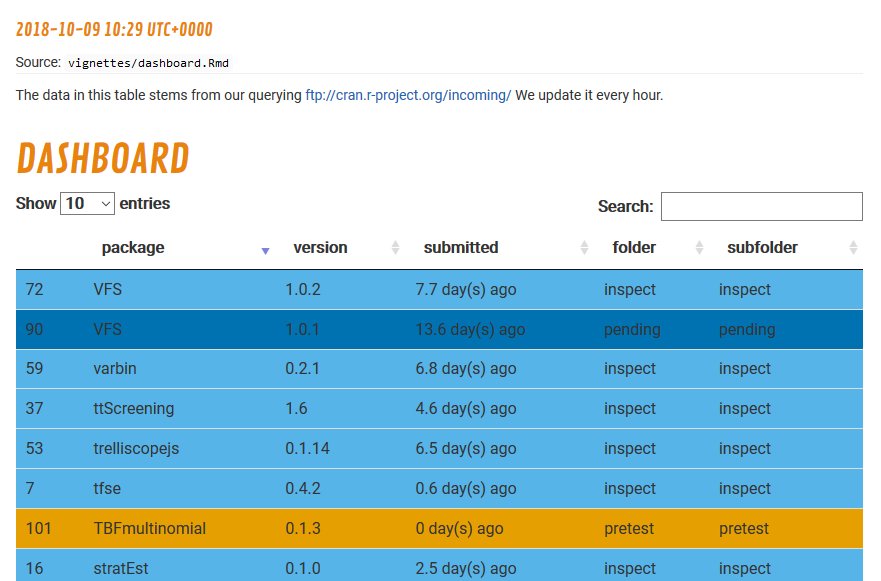Click the ascending sort arrow beside subfolder
The image size is (881, 581).
coord(855,243)
